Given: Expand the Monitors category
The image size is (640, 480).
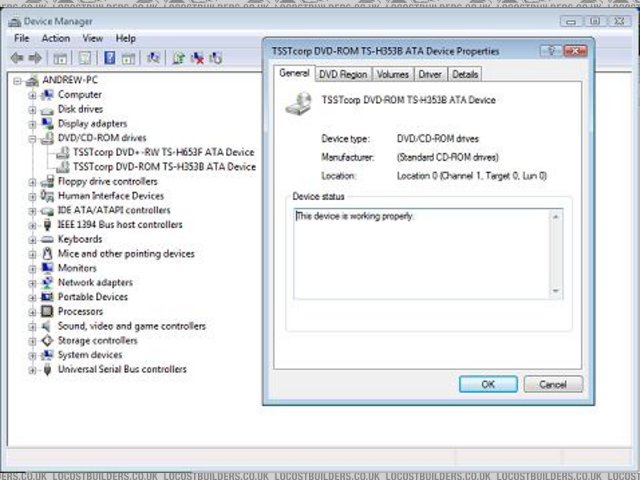Looking at the screenshot, I should (32, 269).
